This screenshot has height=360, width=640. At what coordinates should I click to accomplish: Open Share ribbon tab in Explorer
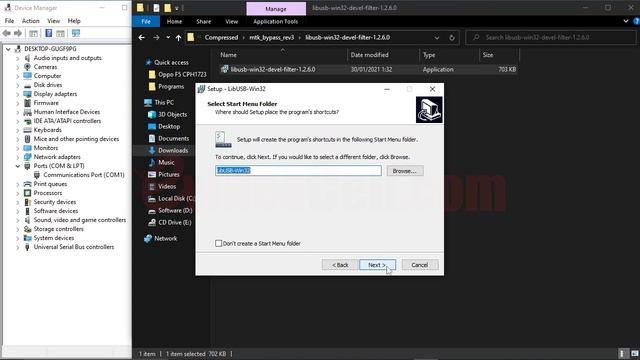(203, 22)
